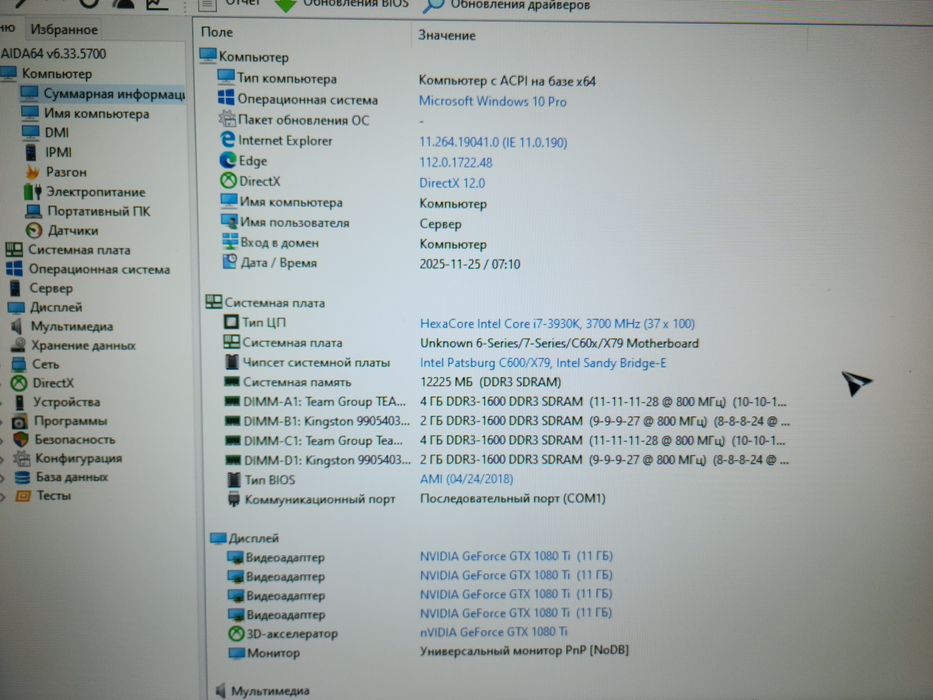This screenshot has height=700, width=933.
Task: Click the База данных database icon
Action: [22, 477]
